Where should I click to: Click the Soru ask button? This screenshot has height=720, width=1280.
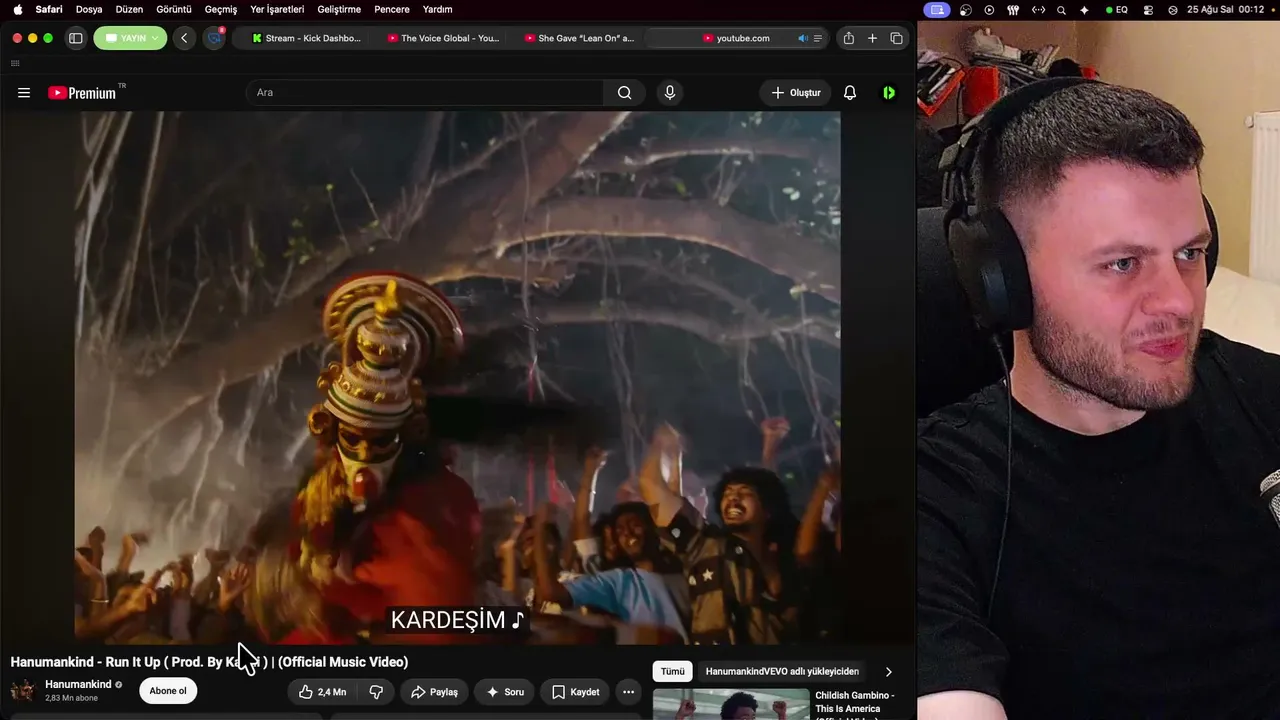pyautogui.click(x=505, y=692)
